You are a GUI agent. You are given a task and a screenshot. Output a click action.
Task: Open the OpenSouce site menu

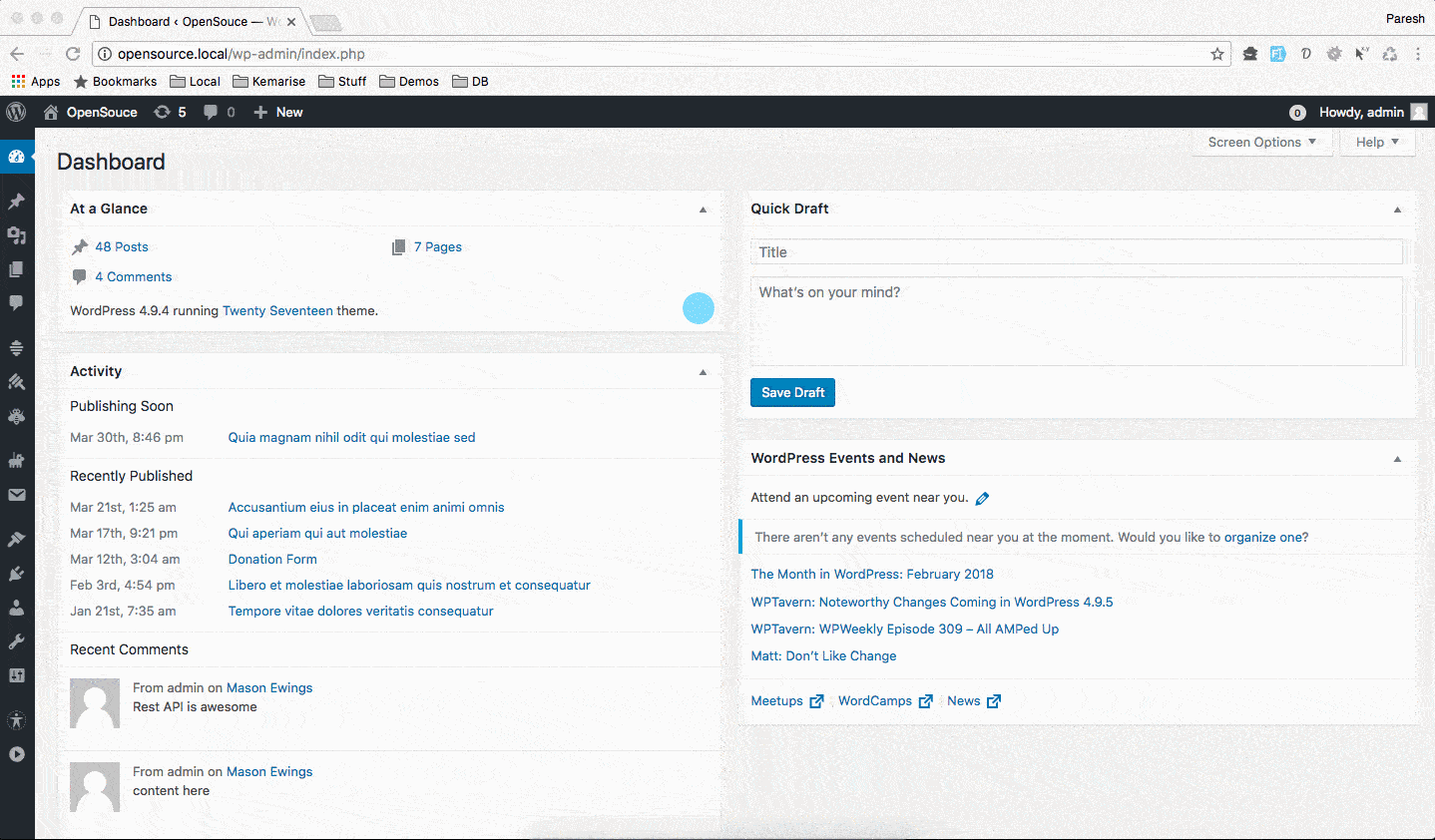(91, 112)
